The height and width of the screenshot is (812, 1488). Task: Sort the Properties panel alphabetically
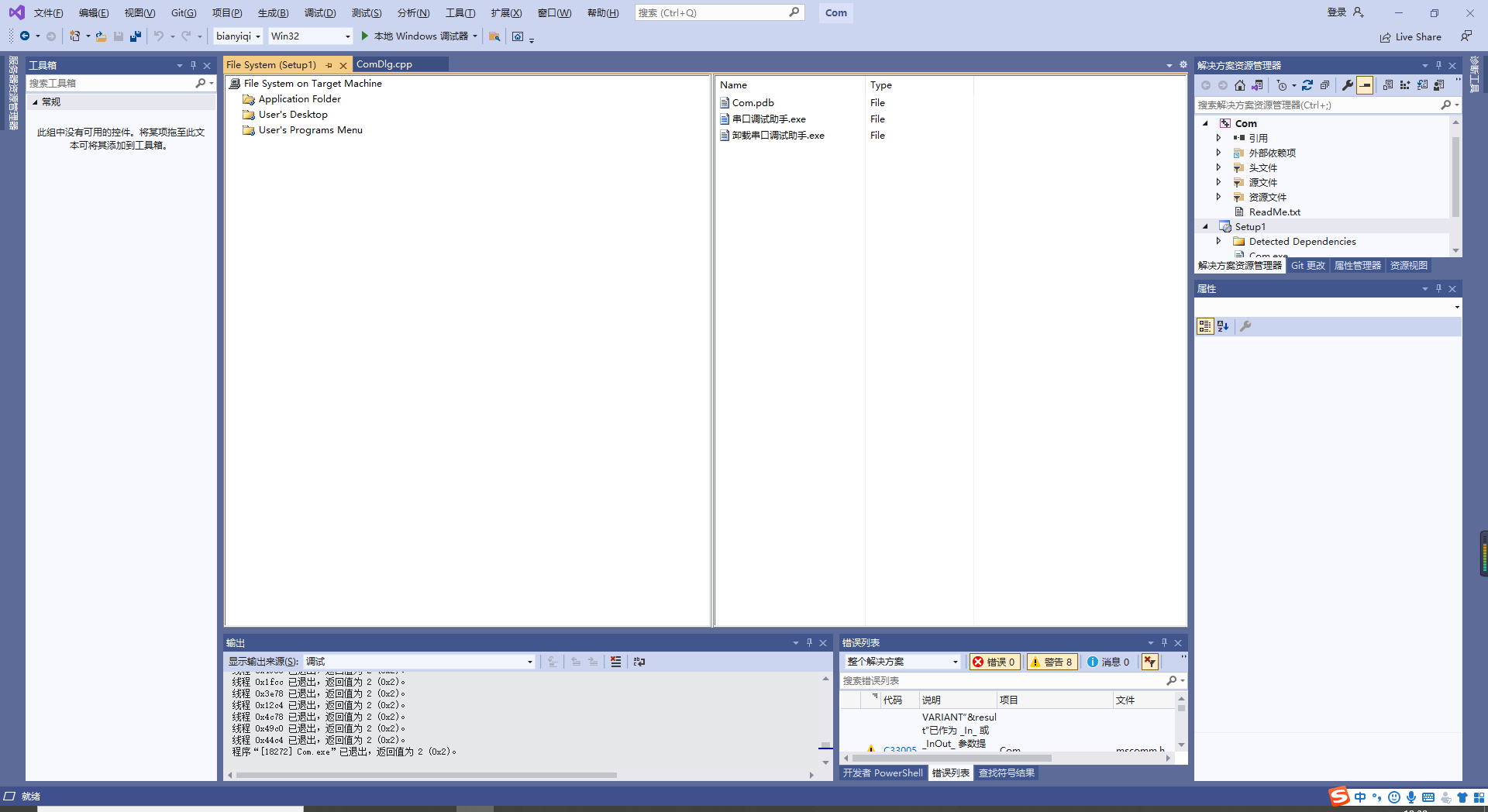(1223, 326)
